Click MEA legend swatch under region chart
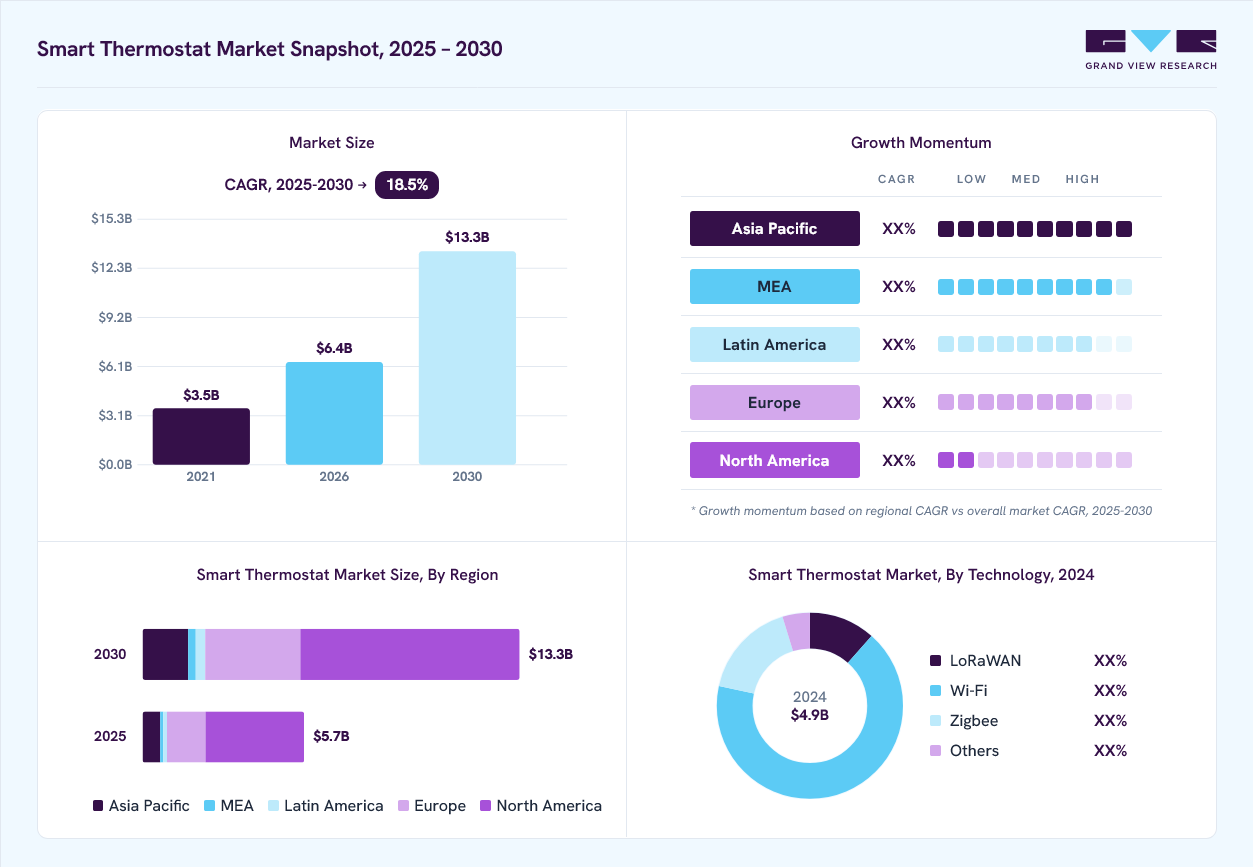 (x=210, y=806)
